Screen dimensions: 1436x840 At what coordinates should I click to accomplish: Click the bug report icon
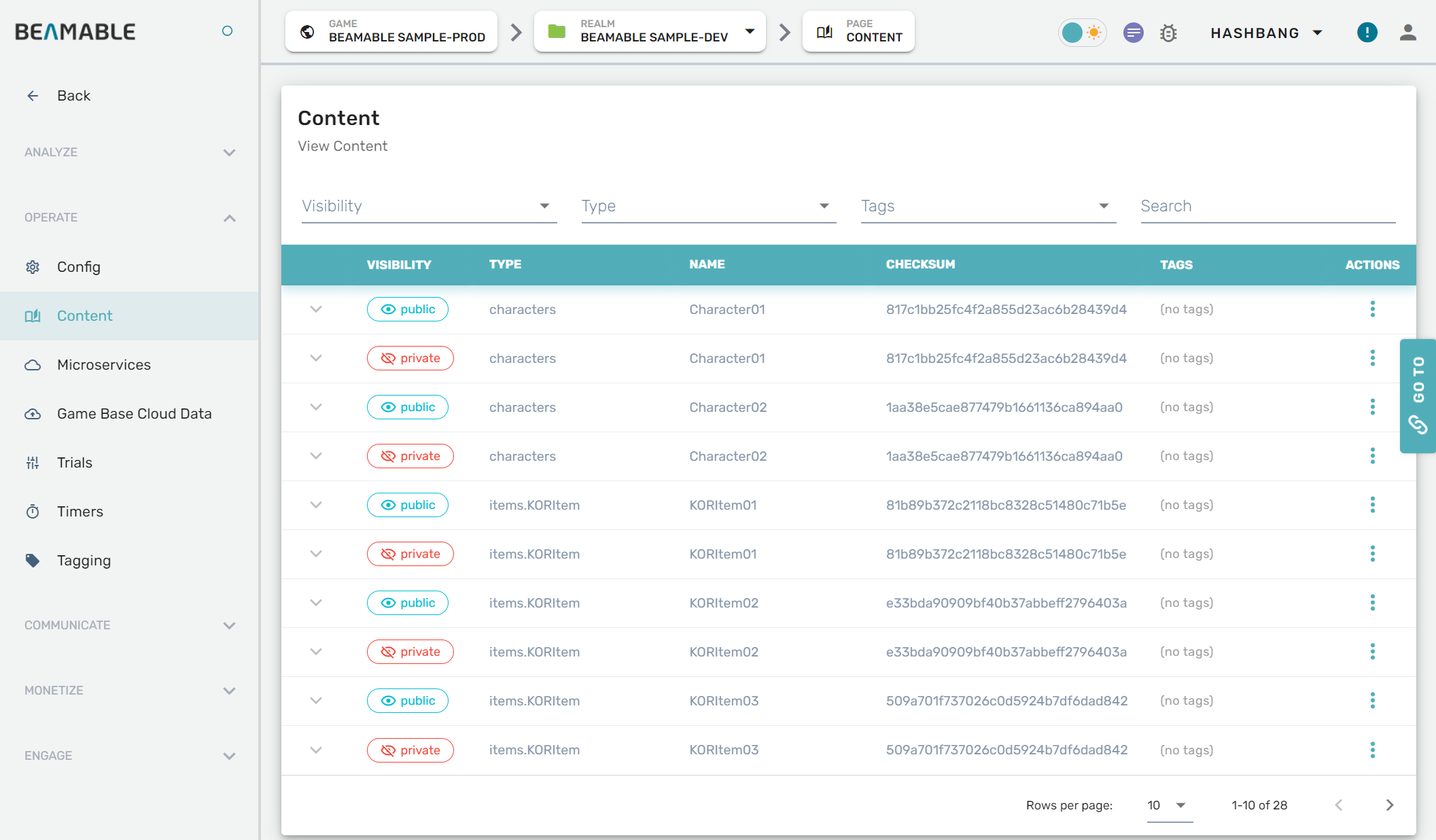pyautogui.click(x=1168, y=33)
